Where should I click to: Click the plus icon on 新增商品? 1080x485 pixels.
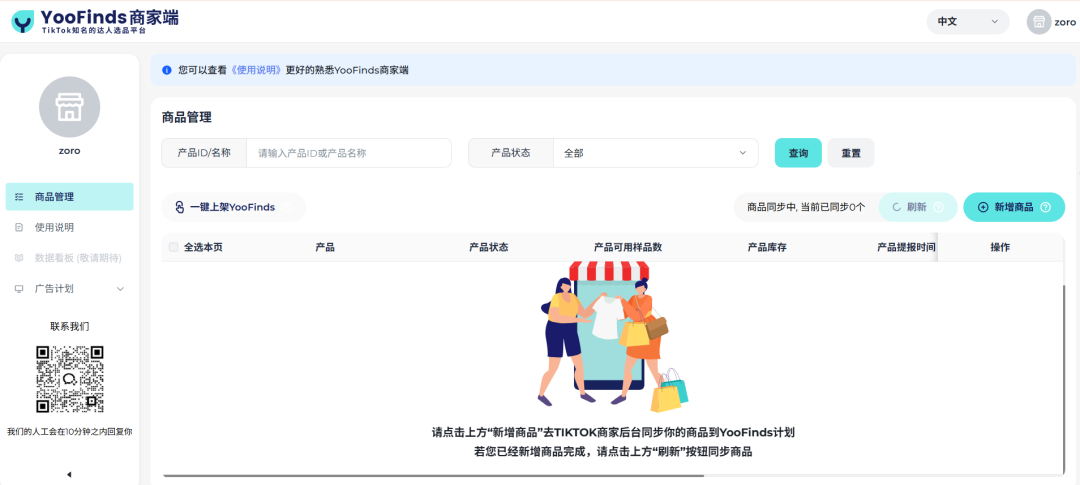(x=983, y=207)
